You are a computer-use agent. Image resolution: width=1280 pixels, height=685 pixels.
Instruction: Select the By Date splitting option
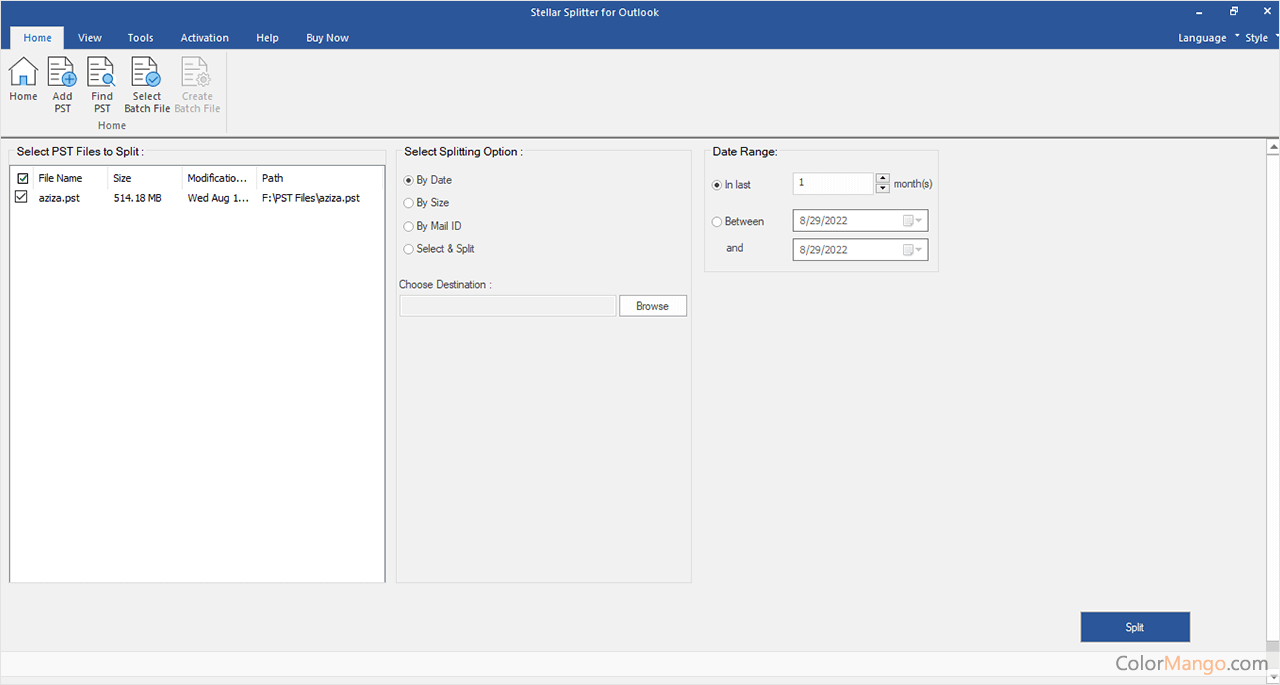click(x=427, y=180)
